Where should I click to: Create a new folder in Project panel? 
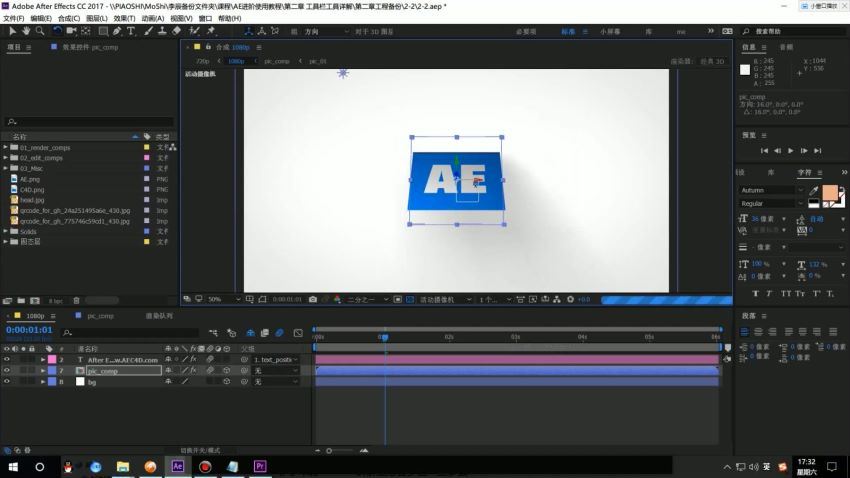pyautogui.click(x=21, y=300)
